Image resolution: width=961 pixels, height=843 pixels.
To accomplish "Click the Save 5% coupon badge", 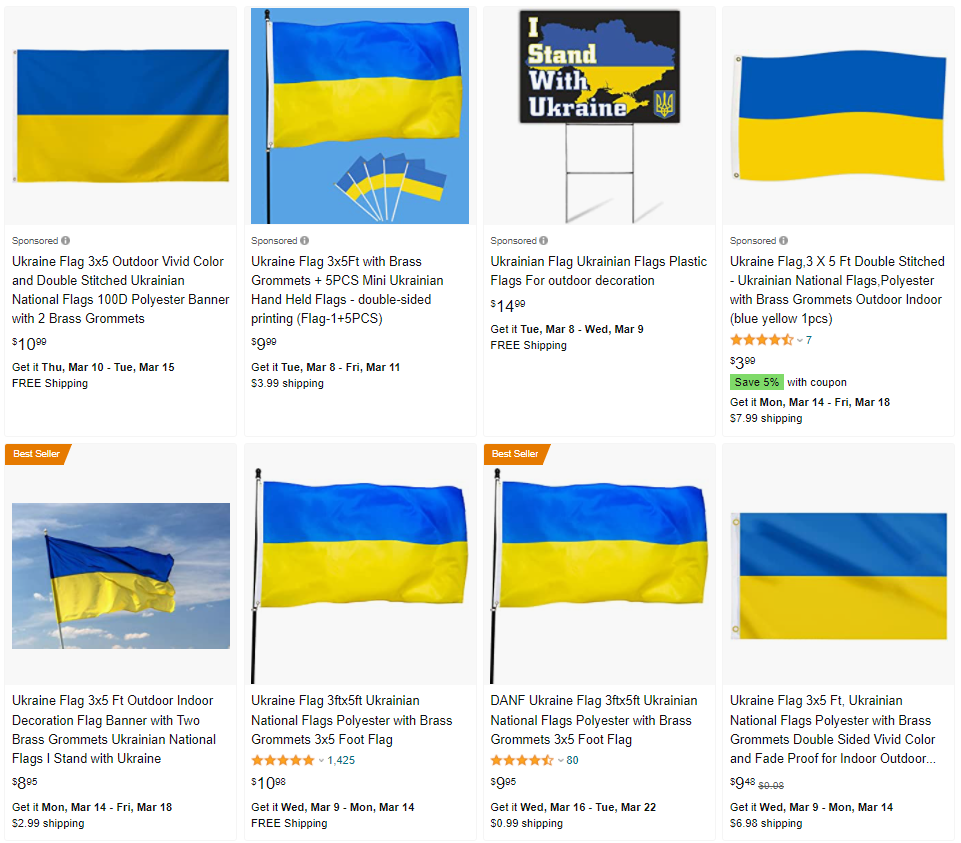I will pyautogui.click(x=756, y=382).
